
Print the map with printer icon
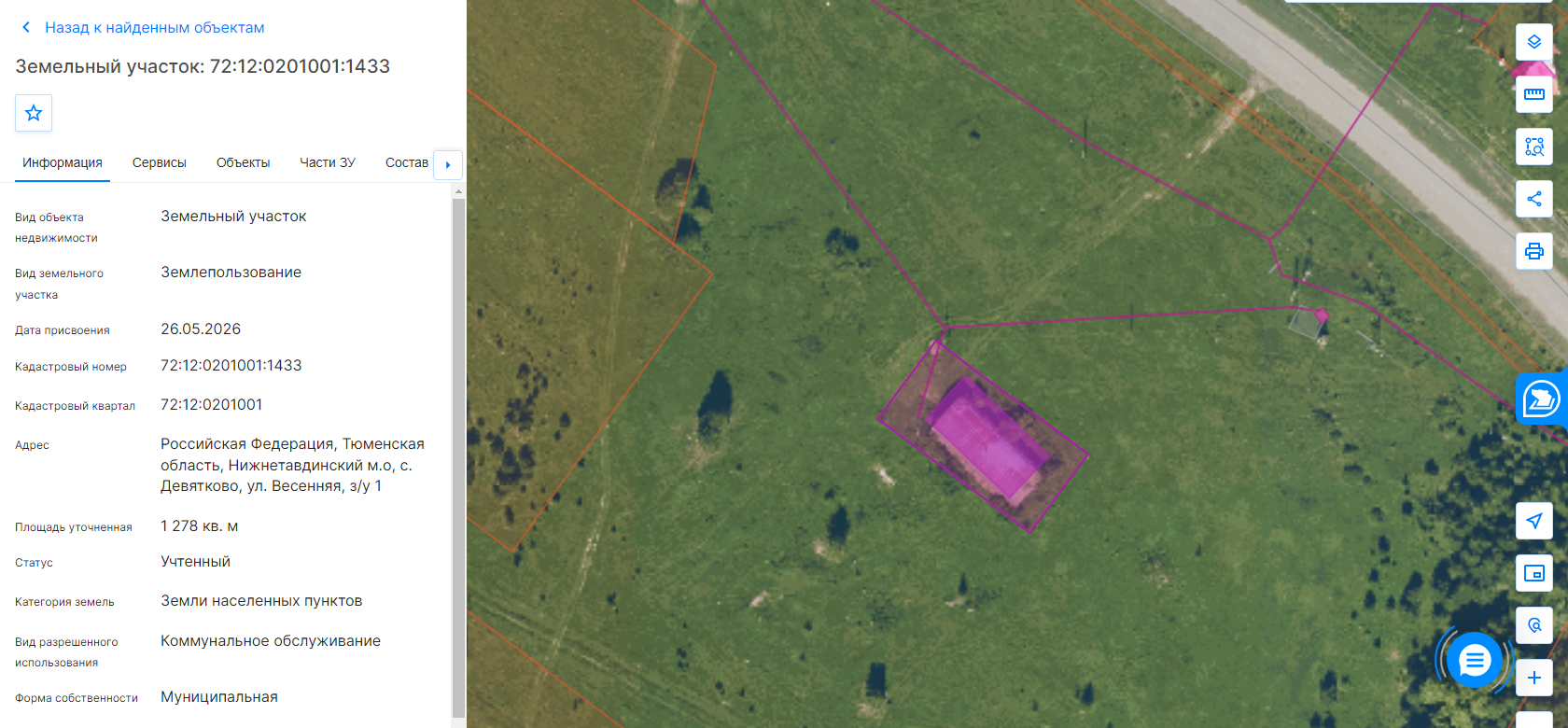(1533, 251)
